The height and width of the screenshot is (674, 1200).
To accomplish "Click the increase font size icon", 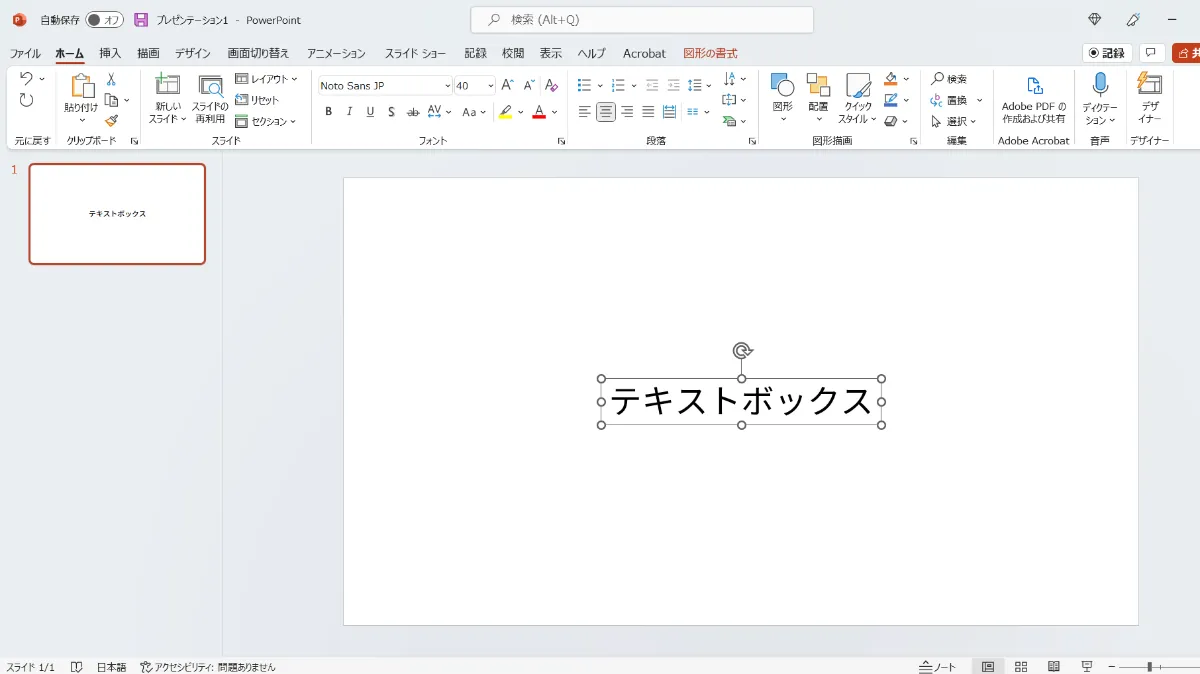I will pos(507,86).
